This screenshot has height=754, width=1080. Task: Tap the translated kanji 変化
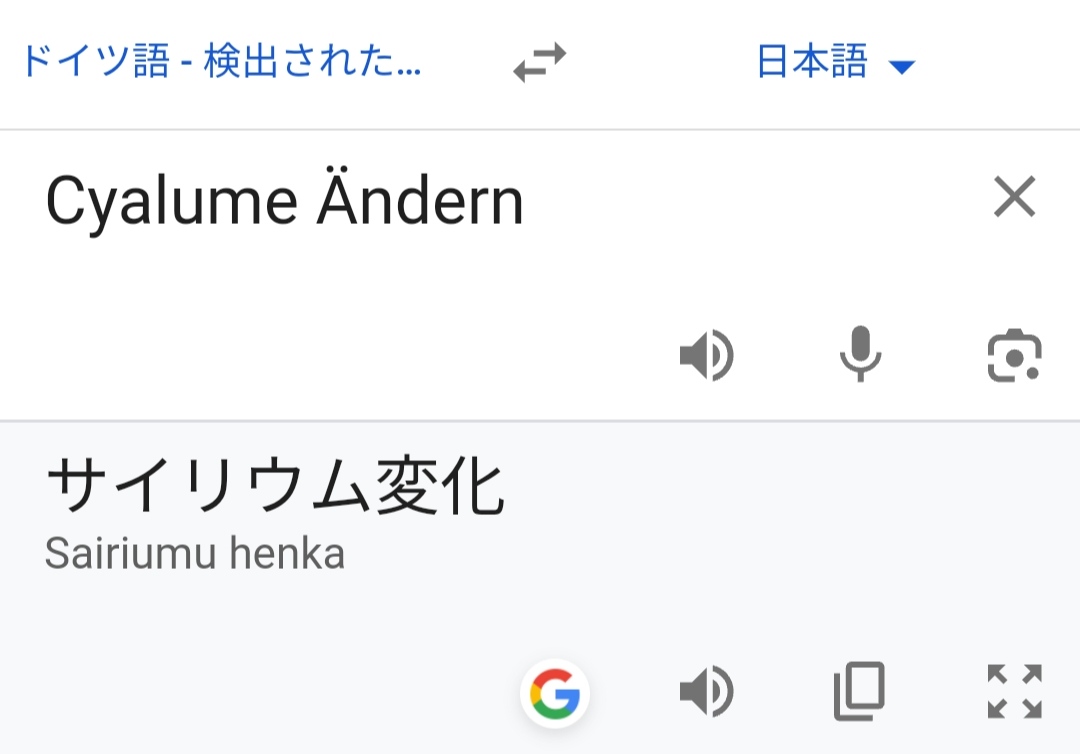pyautogui.click(x=439, y=486)
